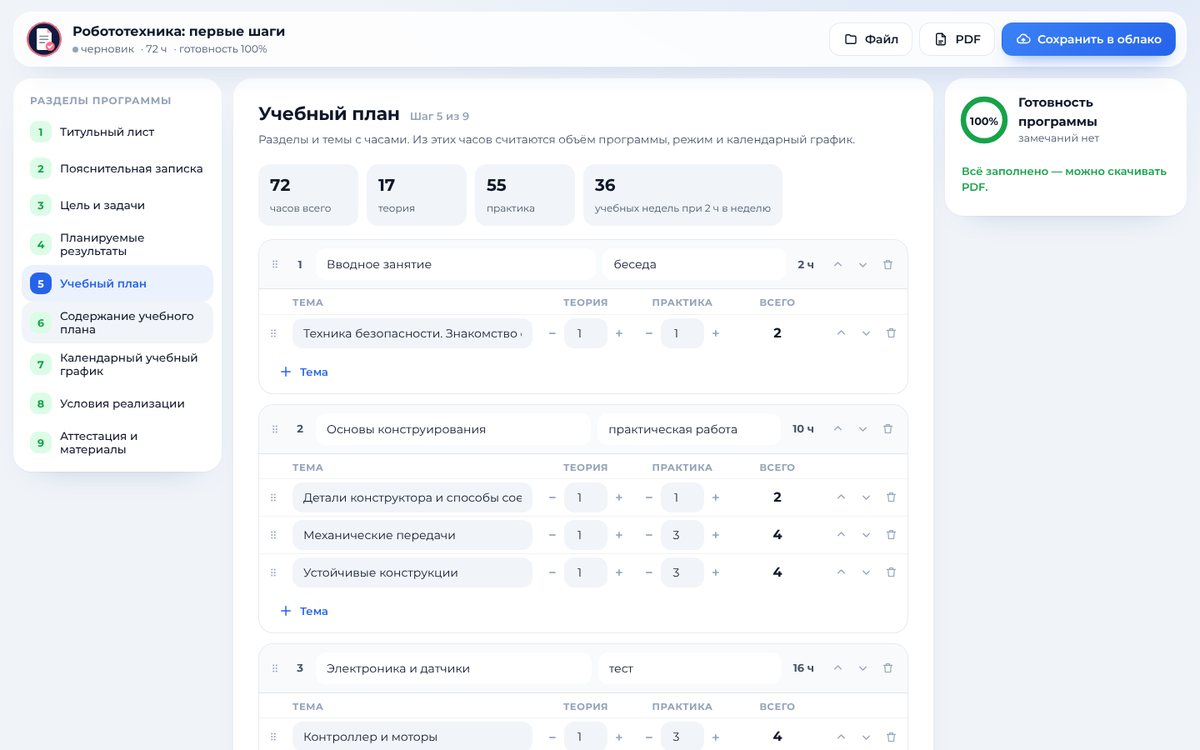
Task: Download the program as PDF
Action: point(957,39)
